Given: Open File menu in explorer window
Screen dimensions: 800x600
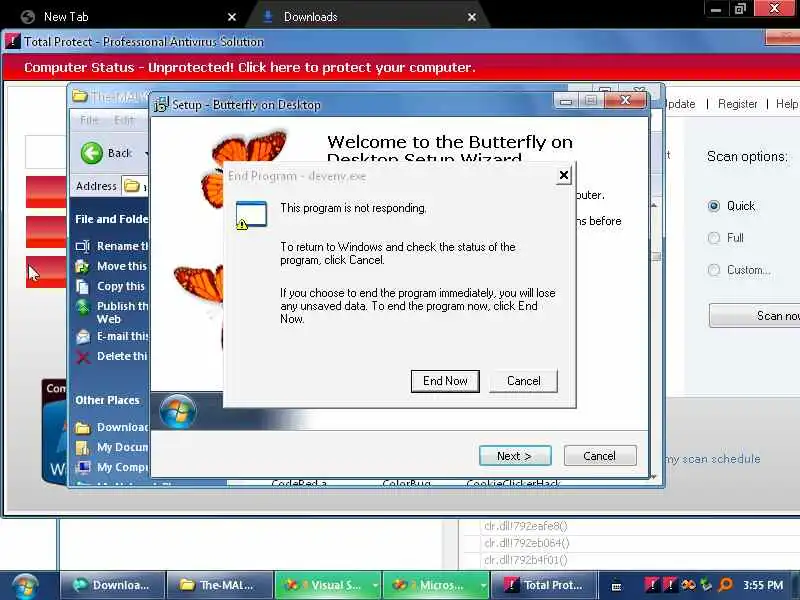Looking at the screenshot, I should (x=89, y=120).
